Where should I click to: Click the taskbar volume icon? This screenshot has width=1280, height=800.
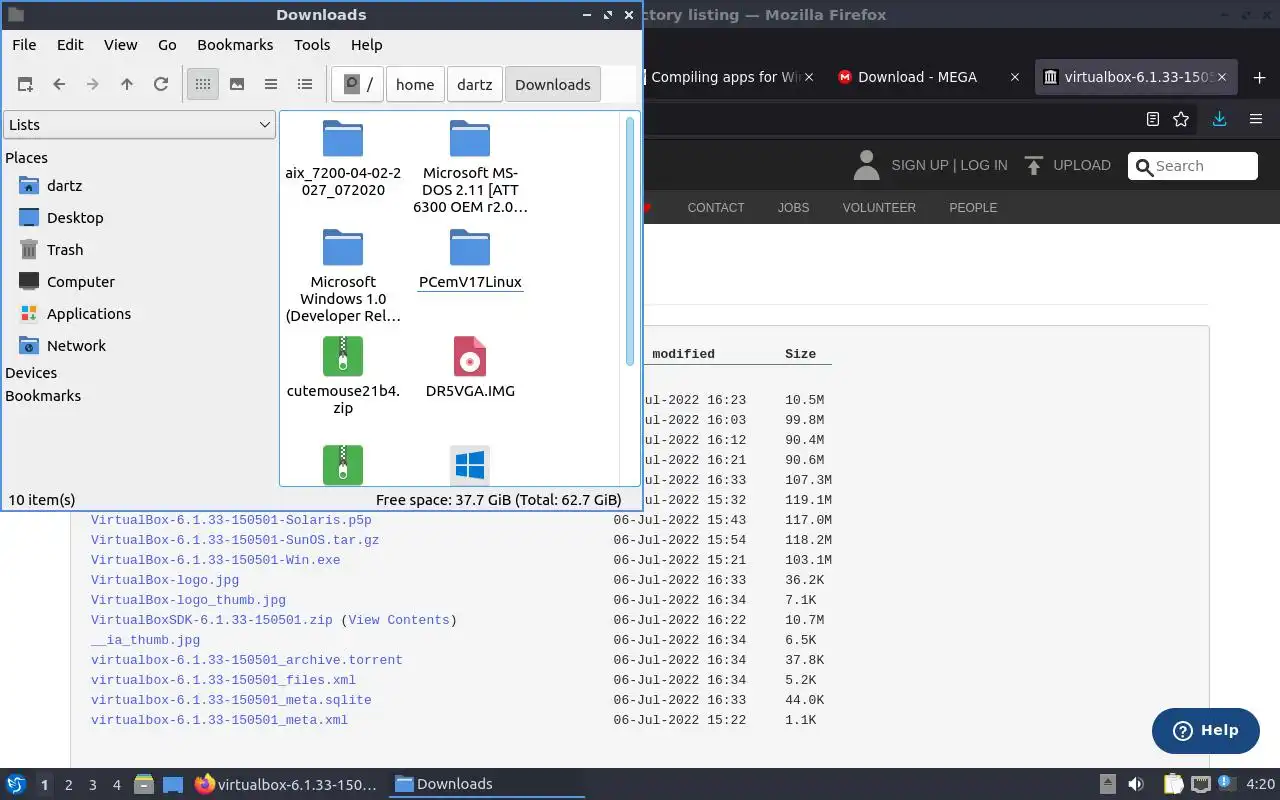(x=1136, y=784)
